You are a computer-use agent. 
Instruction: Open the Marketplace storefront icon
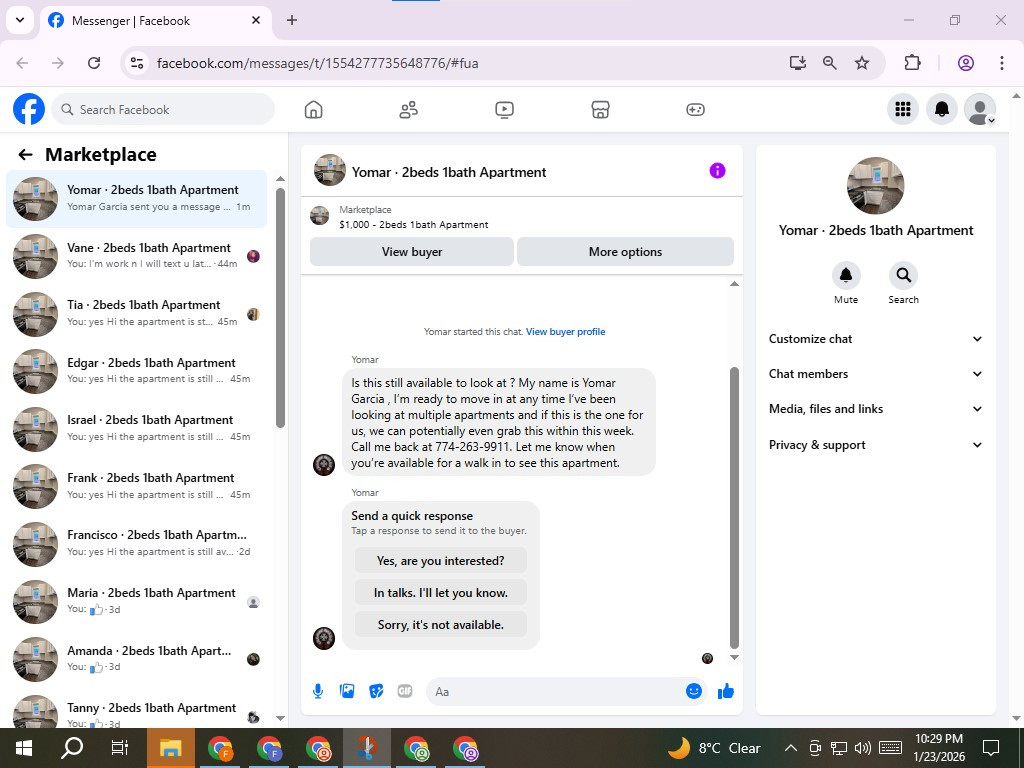click(x=600, y=110)
